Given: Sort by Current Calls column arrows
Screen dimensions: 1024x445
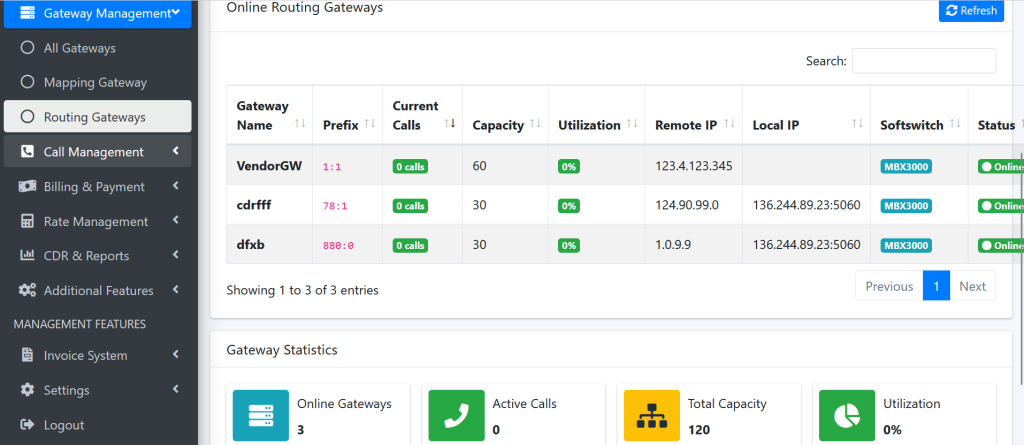Looking at the screenshot, I should click(450, 124).
